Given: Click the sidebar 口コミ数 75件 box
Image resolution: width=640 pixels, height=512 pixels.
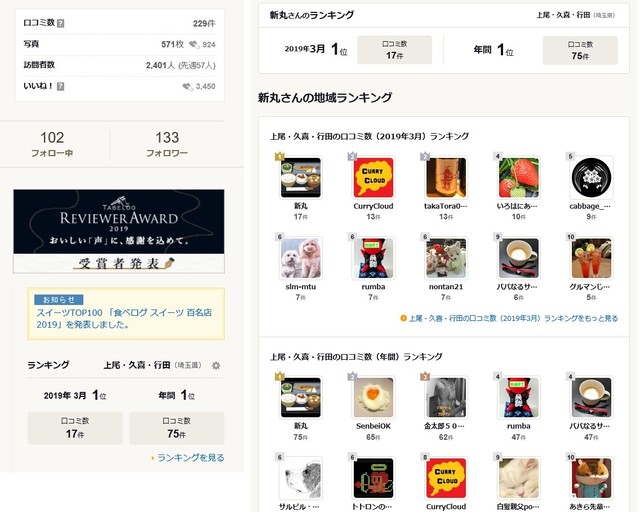Looking at the screenshot, I should 176,427.
